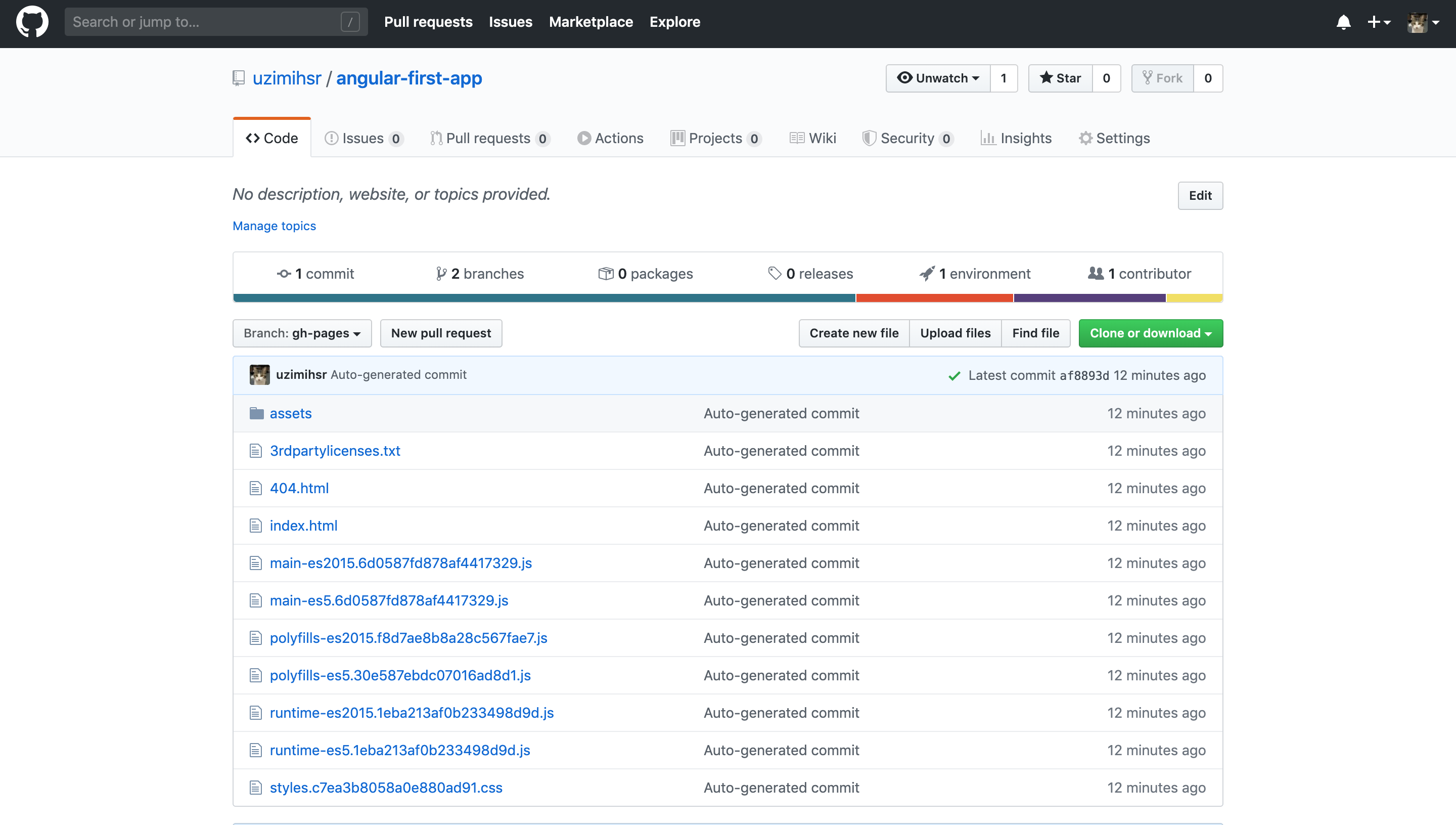
Task: Click file icon for main-es2015 js file
Action: pos(256,562)
